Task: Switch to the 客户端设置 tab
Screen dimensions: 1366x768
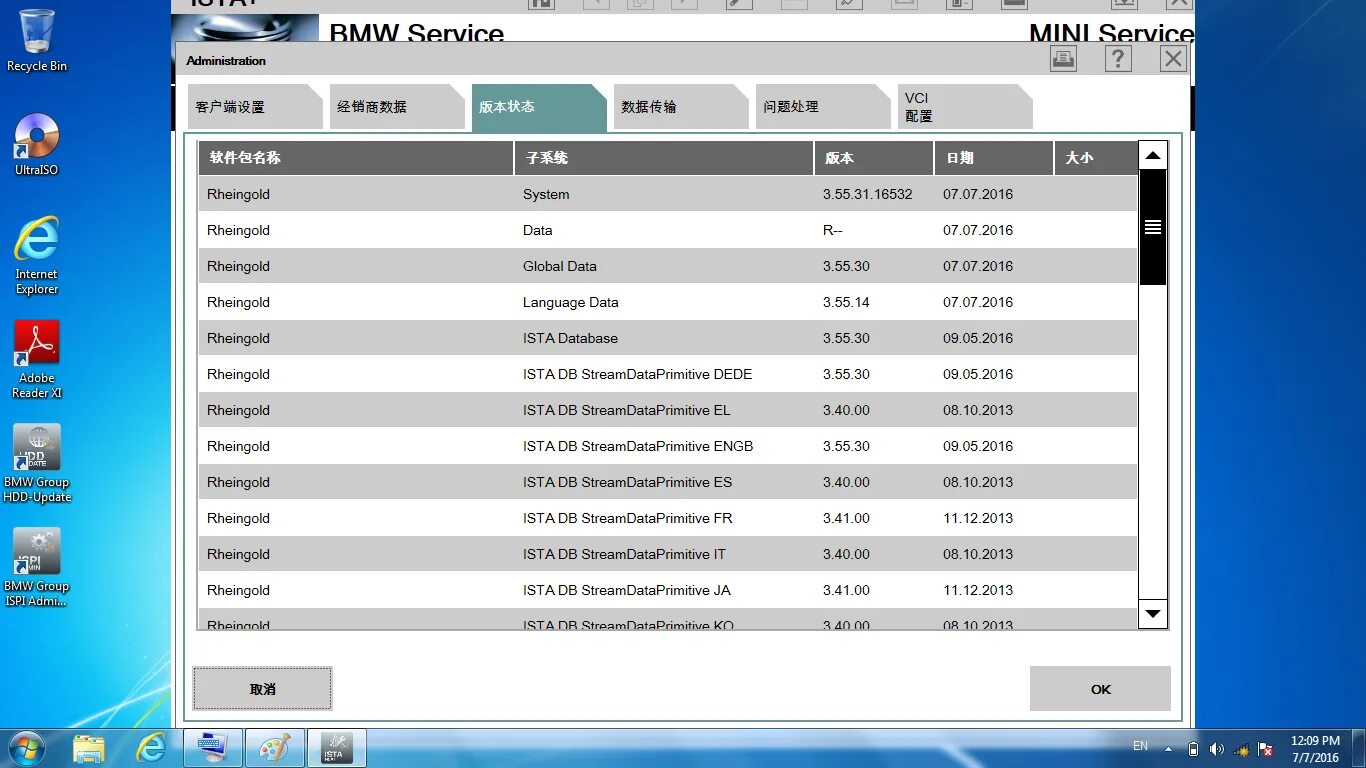Action: tap(255, 107)
